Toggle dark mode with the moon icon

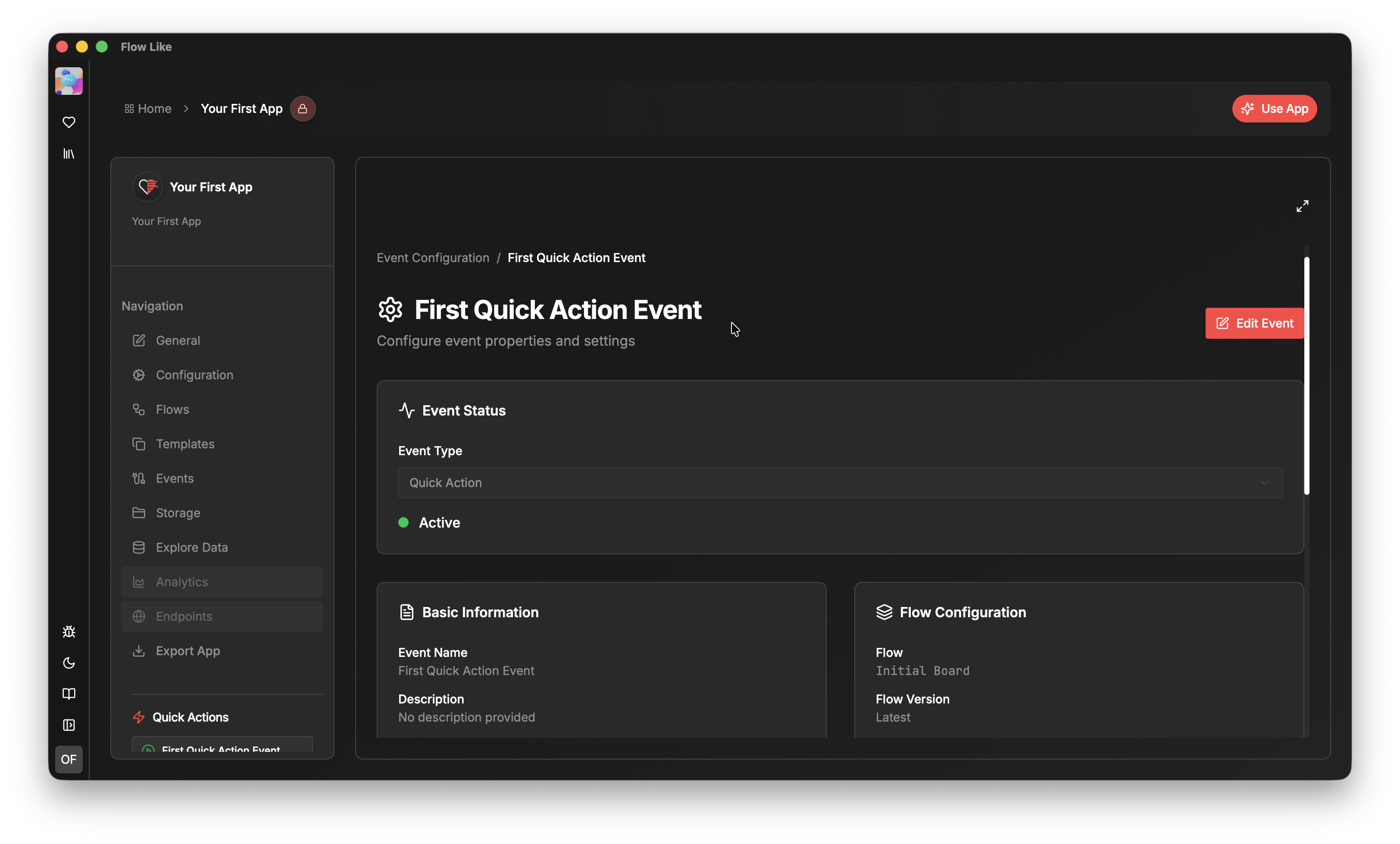tap(69, 663)
